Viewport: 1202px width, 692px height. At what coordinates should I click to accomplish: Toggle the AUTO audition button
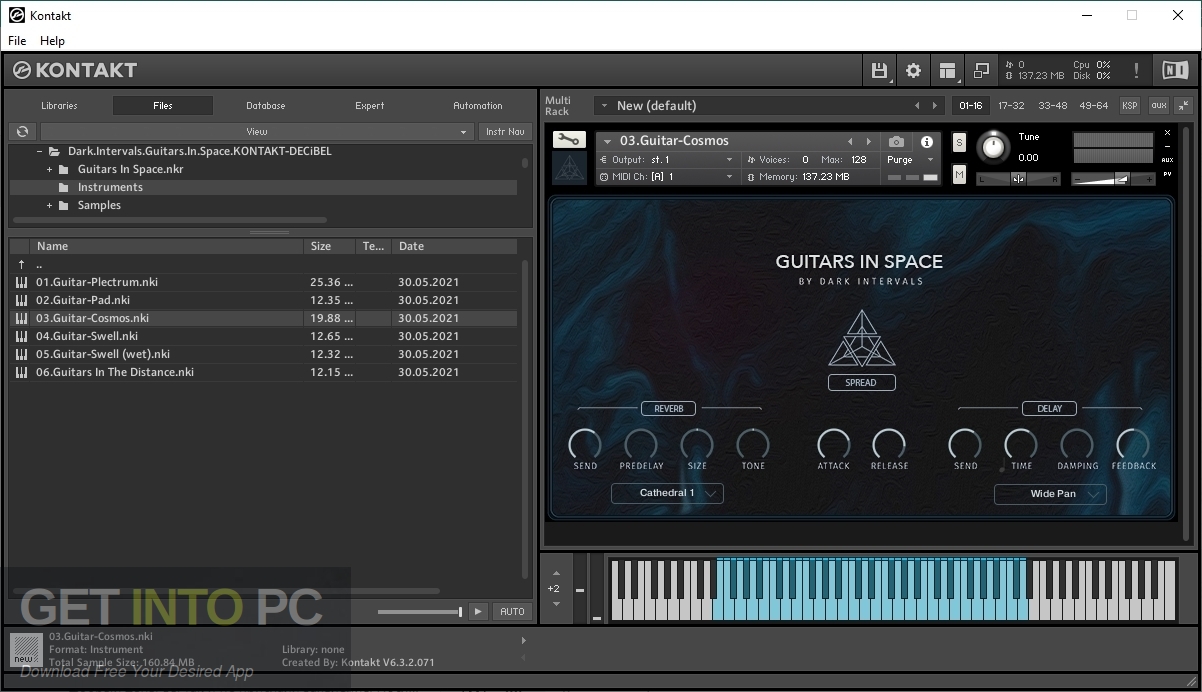tap(512, 611)
